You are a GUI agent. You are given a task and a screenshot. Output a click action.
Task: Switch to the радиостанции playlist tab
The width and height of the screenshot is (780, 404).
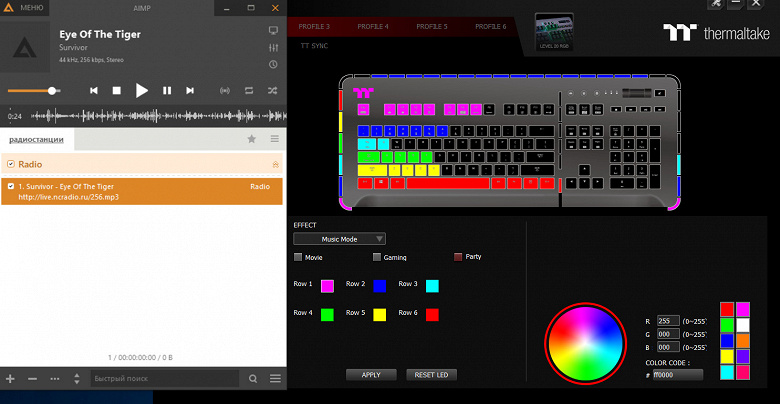click(36, 139)
